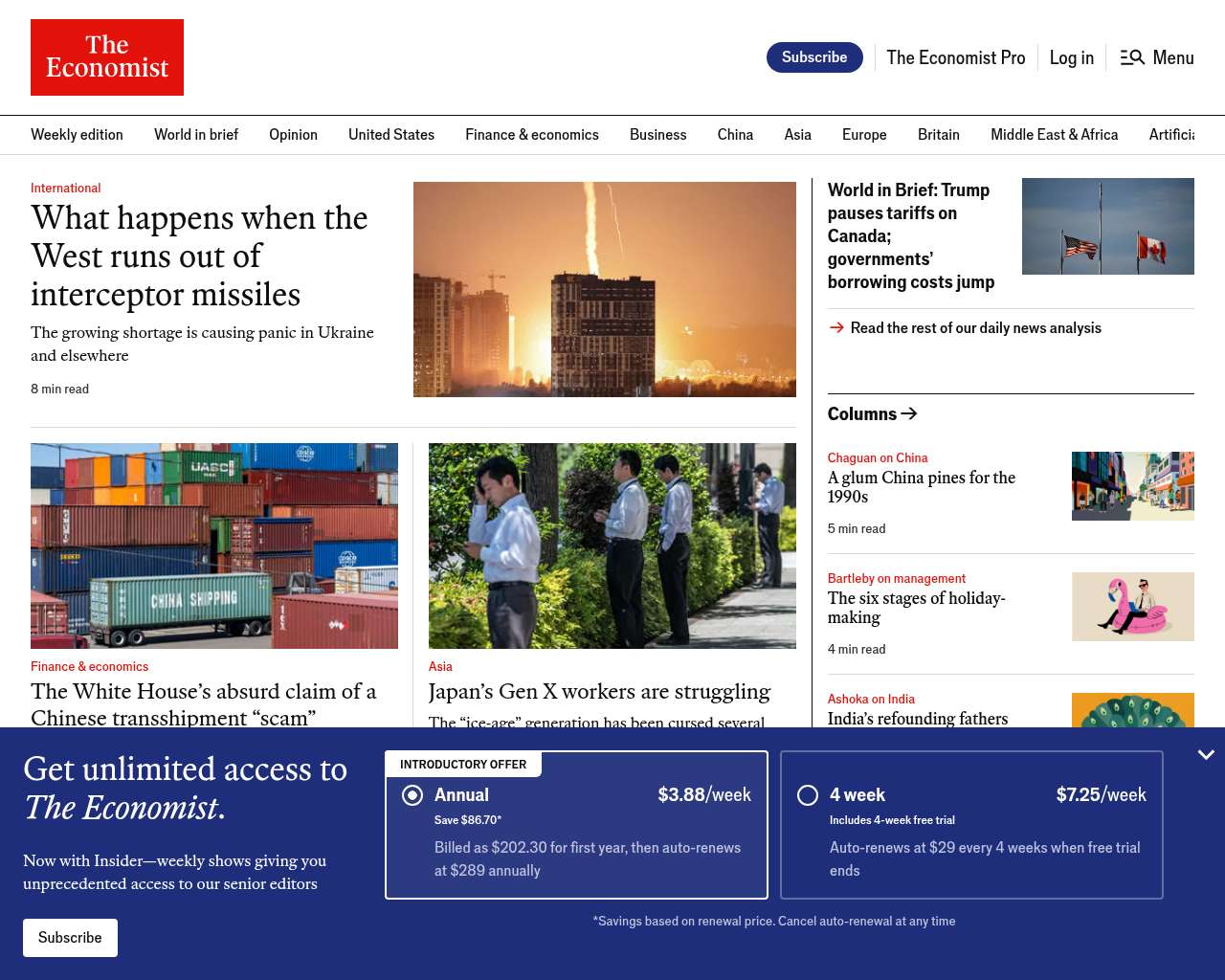Viewport: 1225px width, 980px height.
Task: Click the "INTRODUCTORY OFFER" badge
Action: 463,765
